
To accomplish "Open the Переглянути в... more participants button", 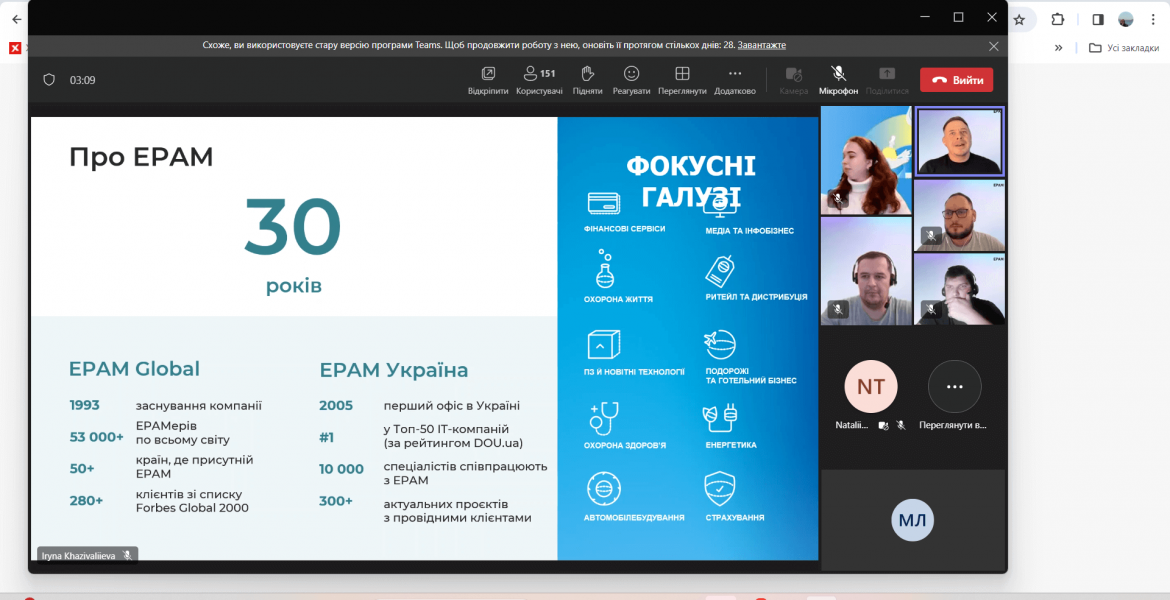I will pyautogui.click(x=954, y=387).
